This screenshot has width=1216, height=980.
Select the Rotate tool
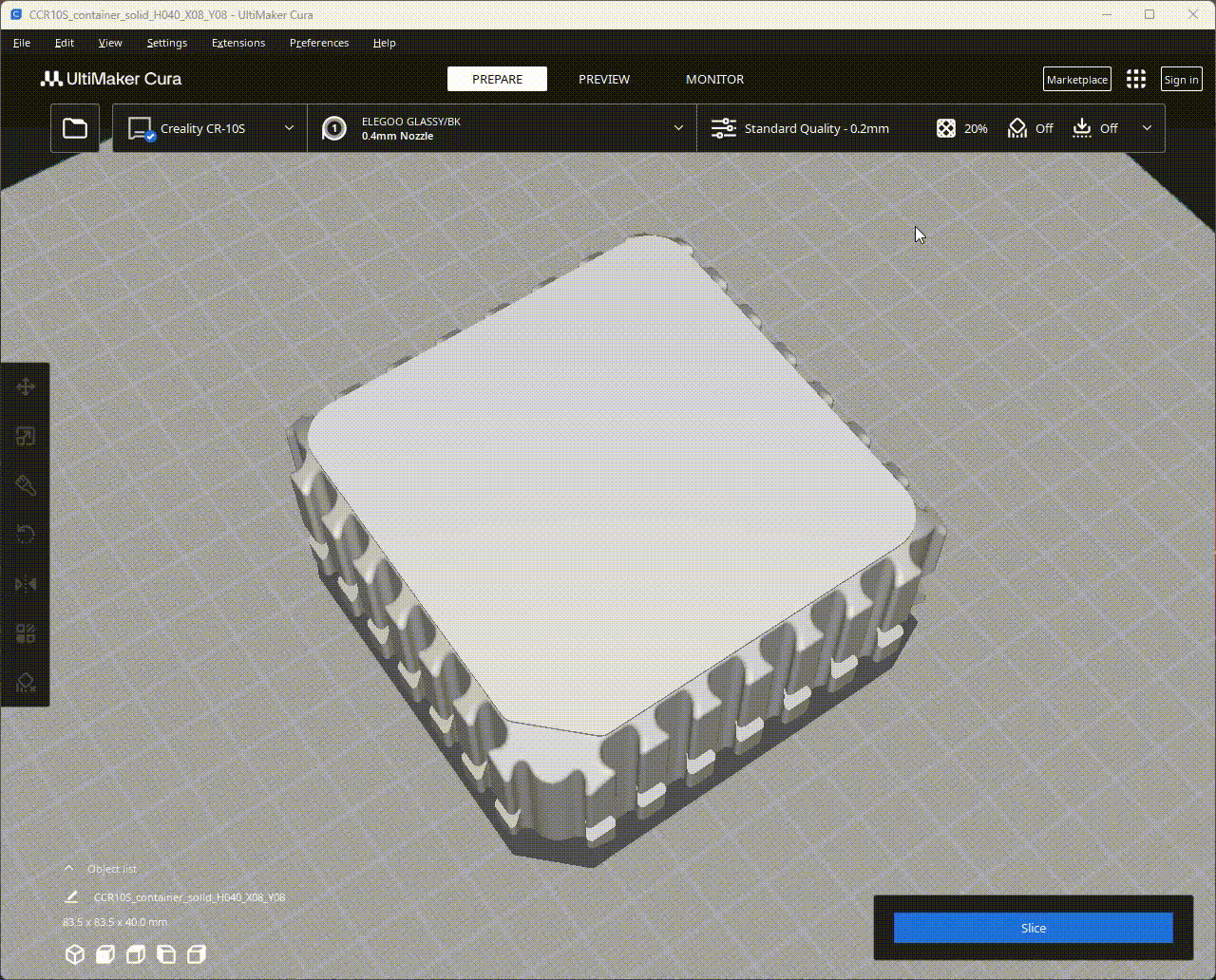coord(26,535)
